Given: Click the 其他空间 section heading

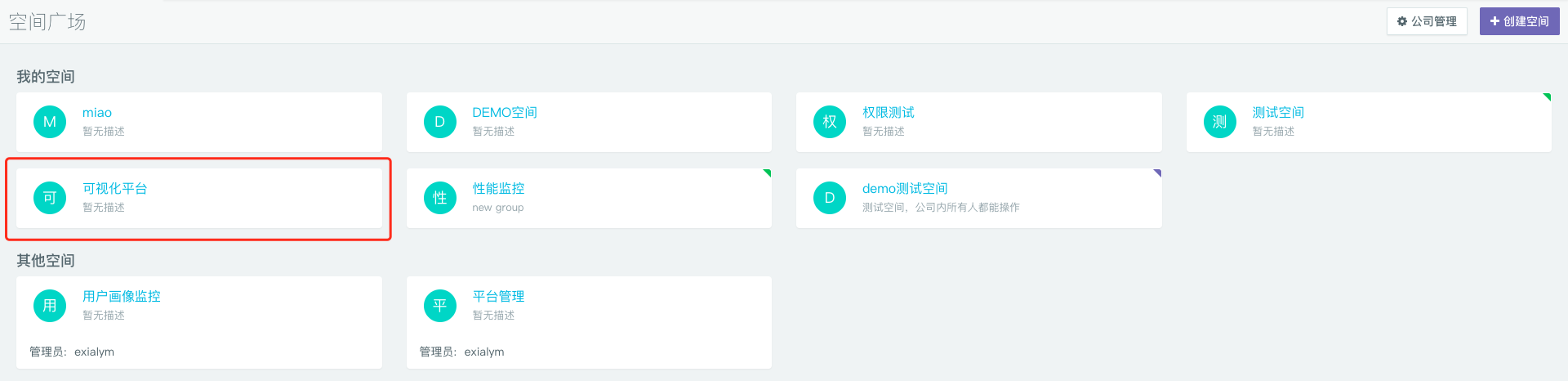Looking at the screenshot, I should 46,261.
